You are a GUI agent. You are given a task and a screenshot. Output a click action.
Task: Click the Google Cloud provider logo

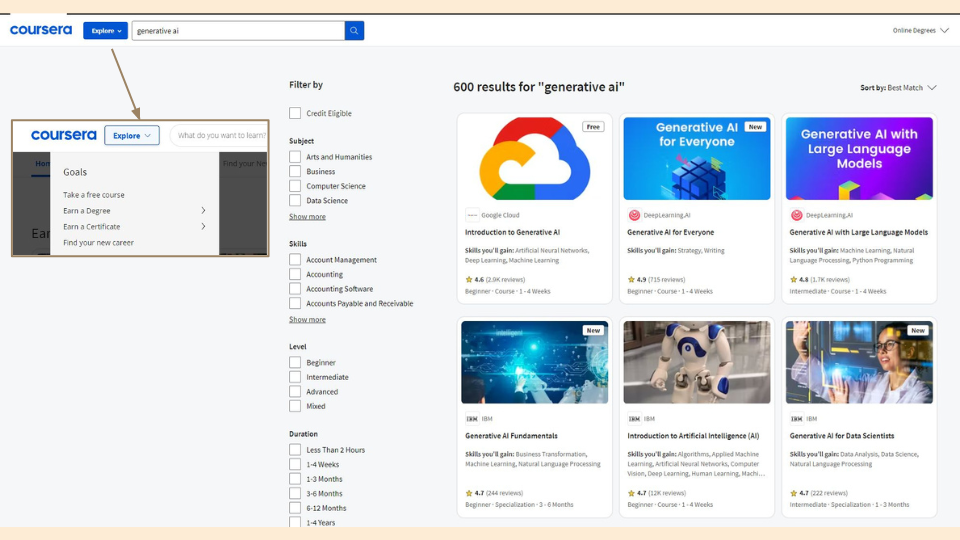tap(472, 215)
